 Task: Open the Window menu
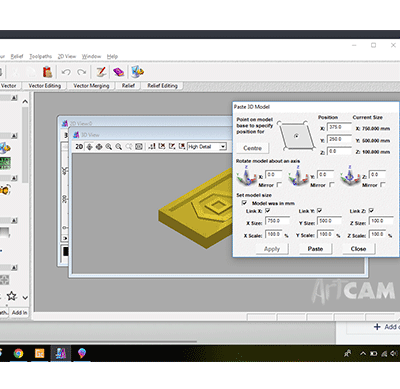click(x=91, y=56)
